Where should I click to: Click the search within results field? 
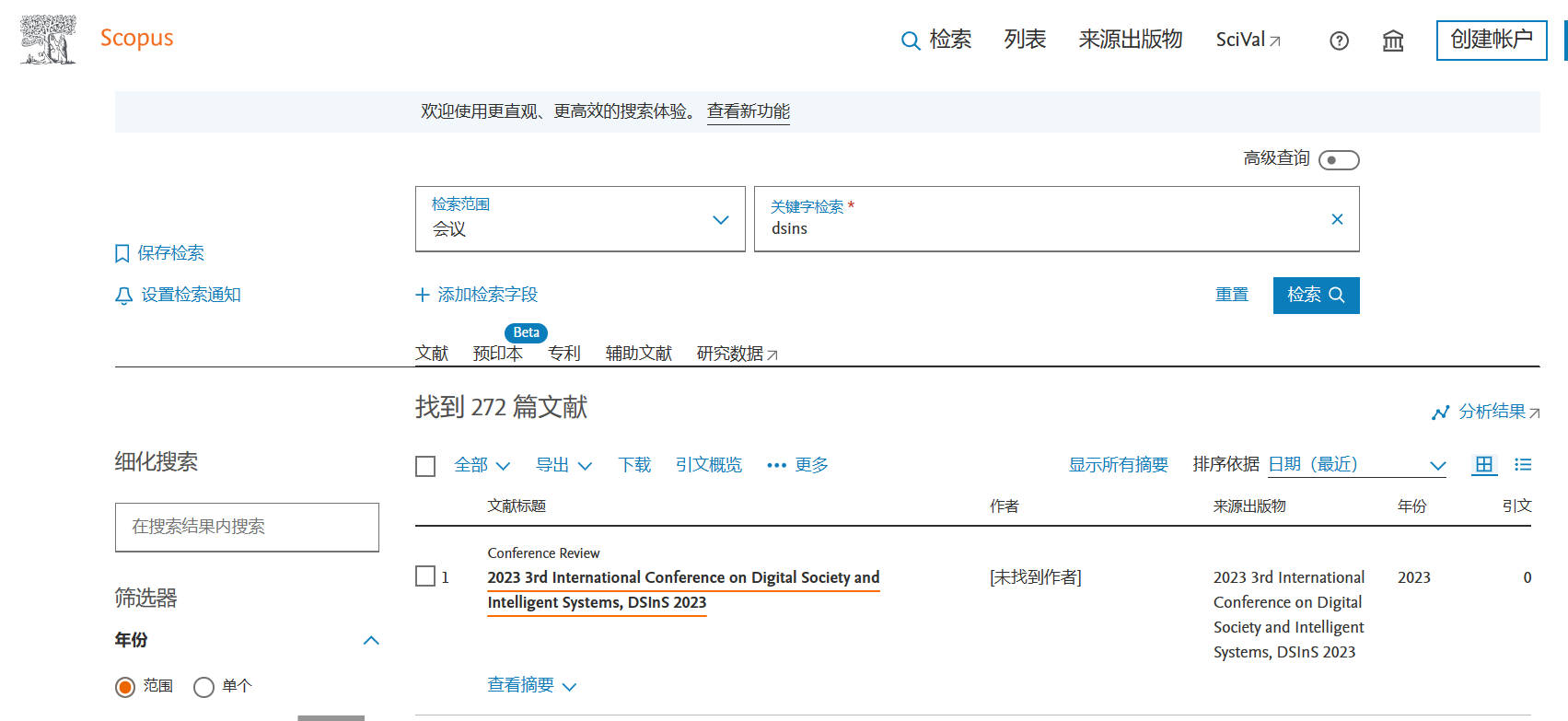point(247,527)
